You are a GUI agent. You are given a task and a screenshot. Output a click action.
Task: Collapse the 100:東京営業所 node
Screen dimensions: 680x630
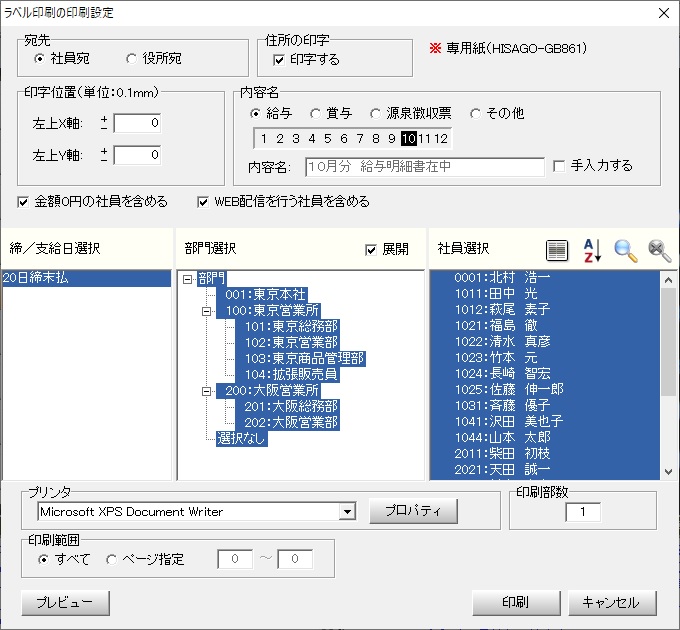click(206, 311)
